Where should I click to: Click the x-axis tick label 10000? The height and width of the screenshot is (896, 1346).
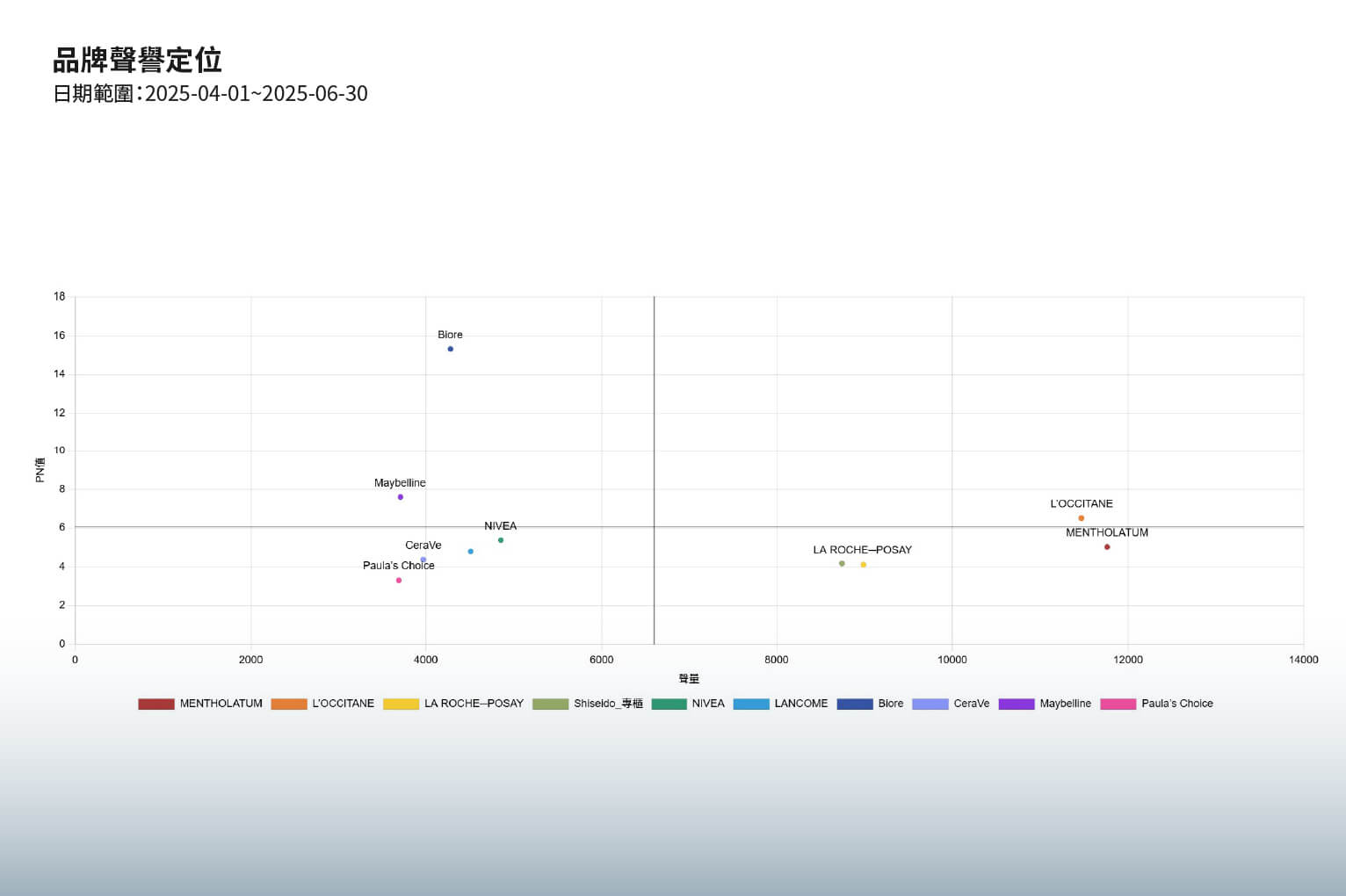coord(952,660)
